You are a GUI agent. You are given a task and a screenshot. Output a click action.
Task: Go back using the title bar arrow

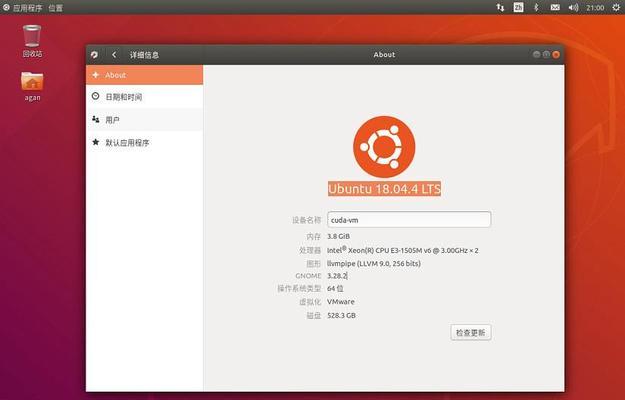tap(114, 55)
